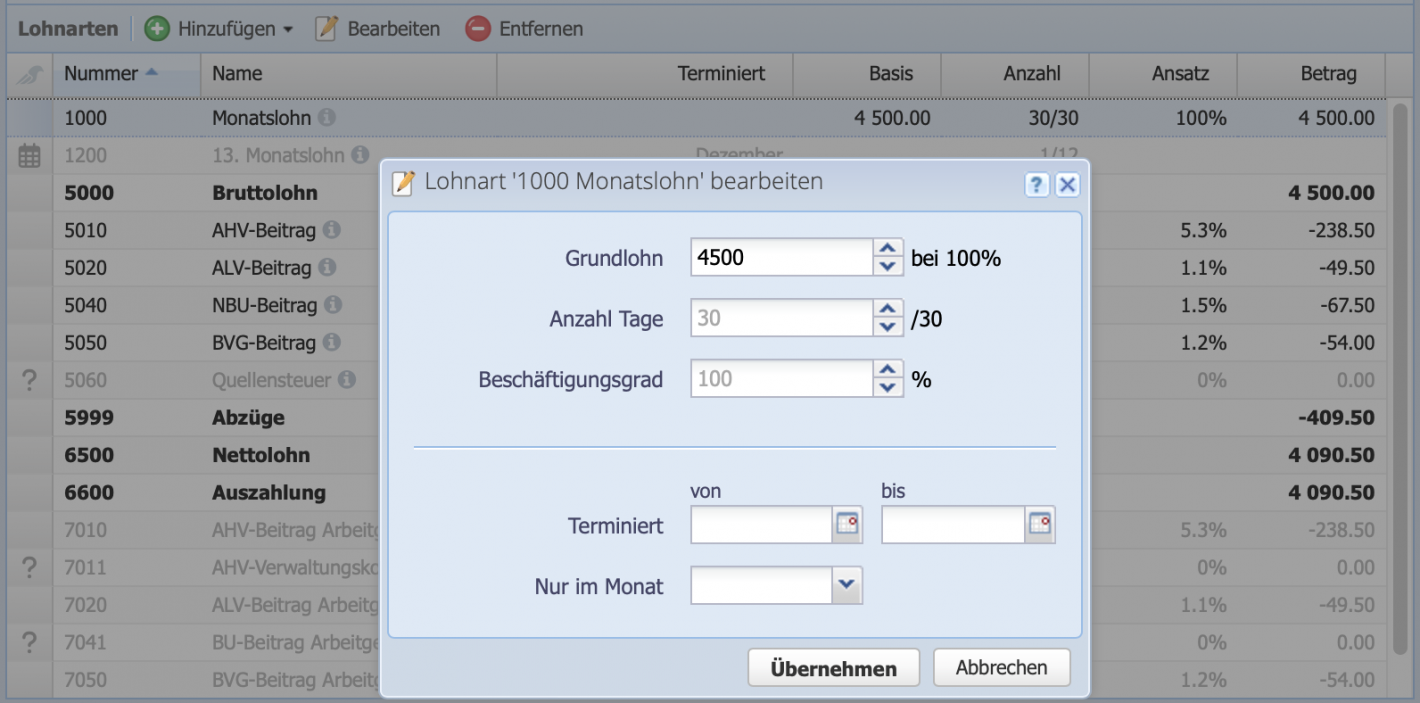1420x703 pixels.
Task: Cancel the dialog with Abbrechen
Action: (x=1001, y=667)
